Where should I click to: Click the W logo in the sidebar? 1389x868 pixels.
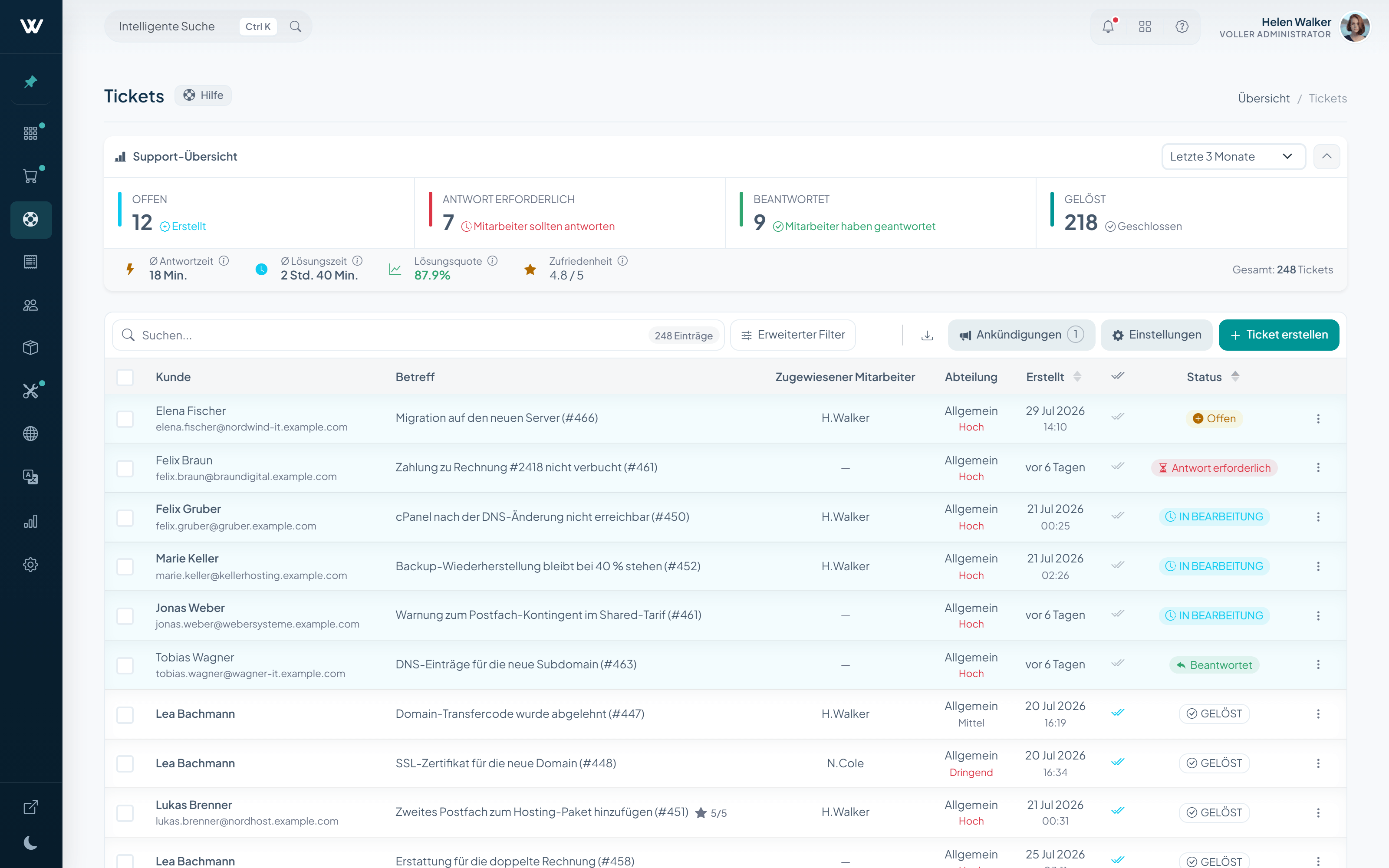(x=31, y=26)
